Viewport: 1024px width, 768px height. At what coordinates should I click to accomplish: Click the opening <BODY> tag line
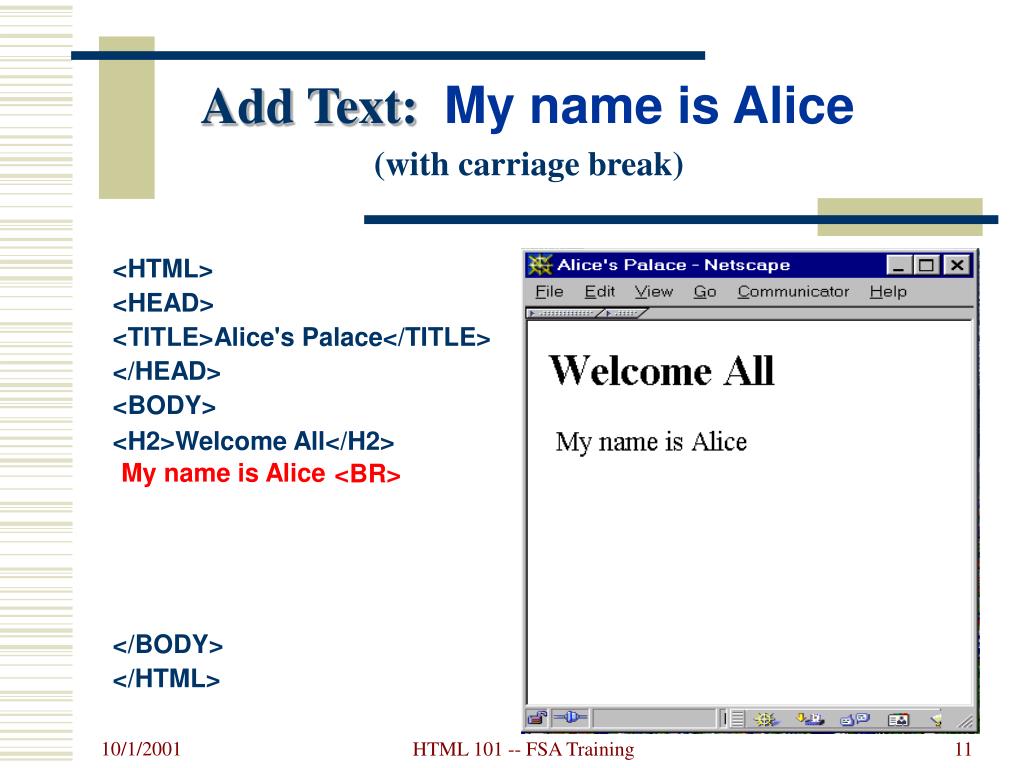pos(164,406)
